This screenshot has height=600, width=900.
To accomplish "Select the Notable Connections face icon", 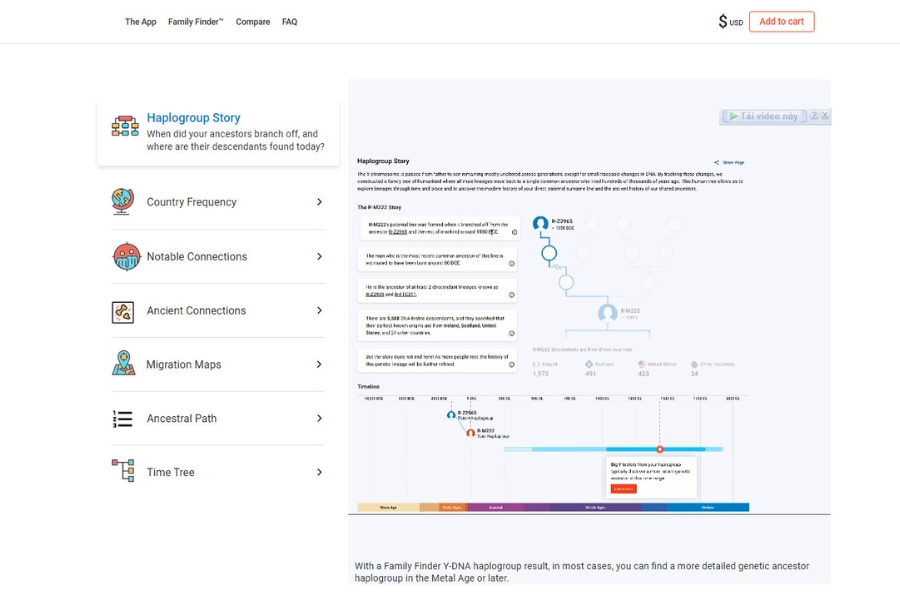I will click(126, 257).
